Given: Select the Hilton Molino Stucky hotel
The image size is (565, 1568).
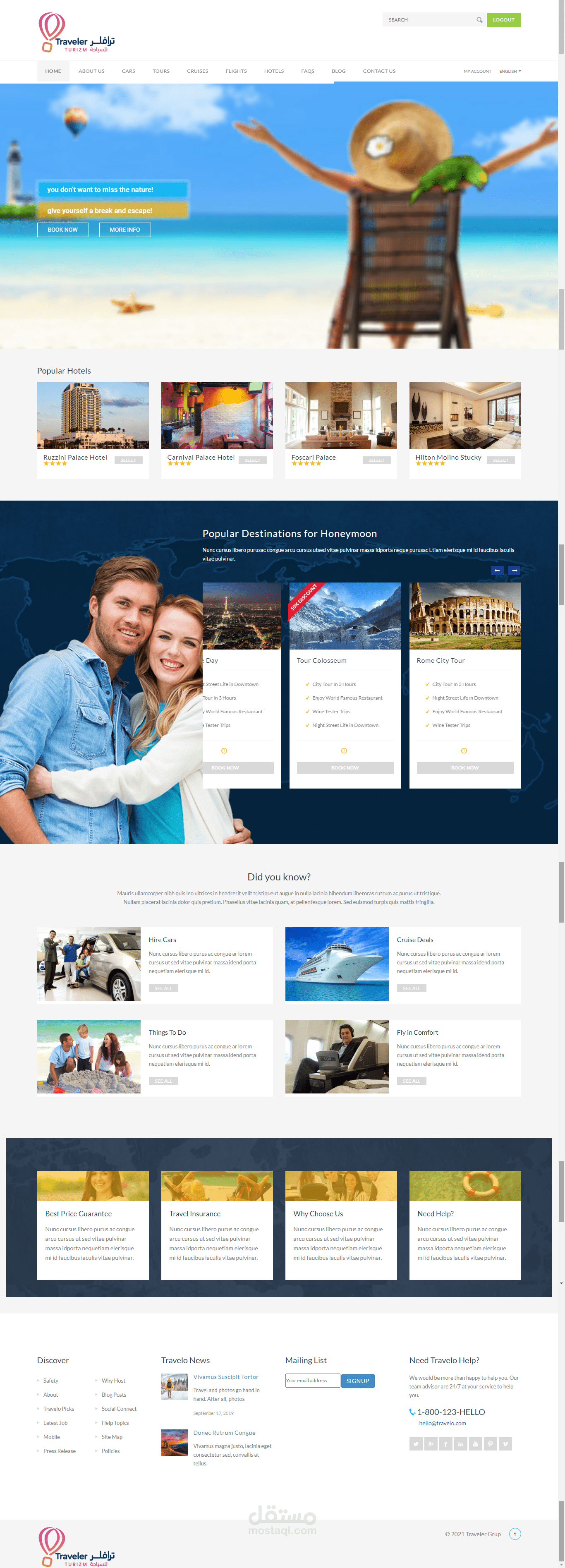Looking at the screenshot, I should [500, 460].
